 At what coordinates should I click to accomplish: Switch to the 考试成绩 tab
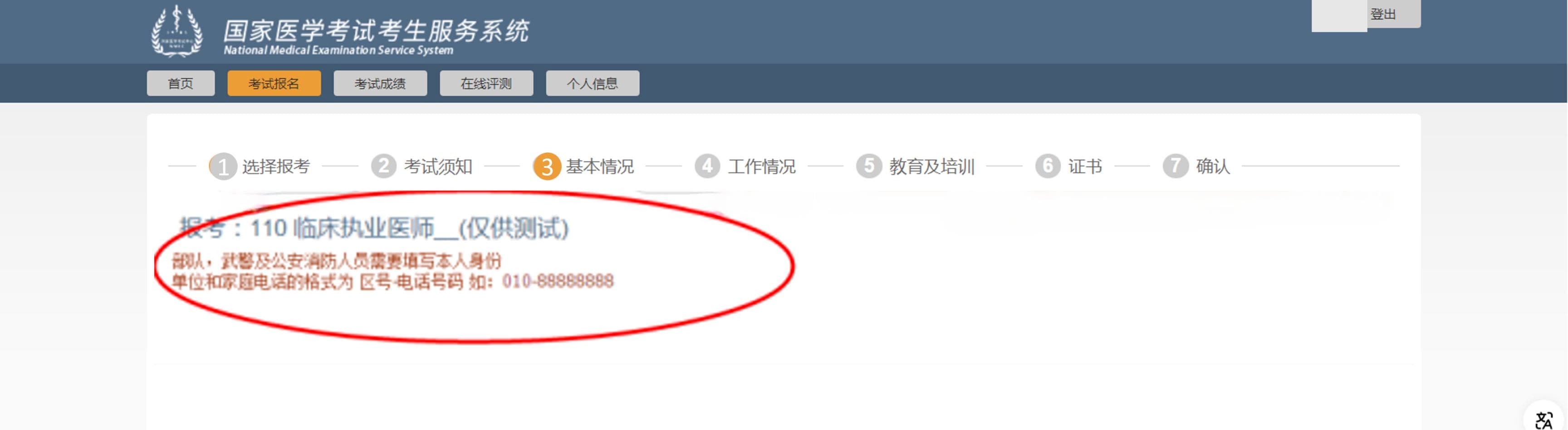pyautogui.click(x=380, y=83)
